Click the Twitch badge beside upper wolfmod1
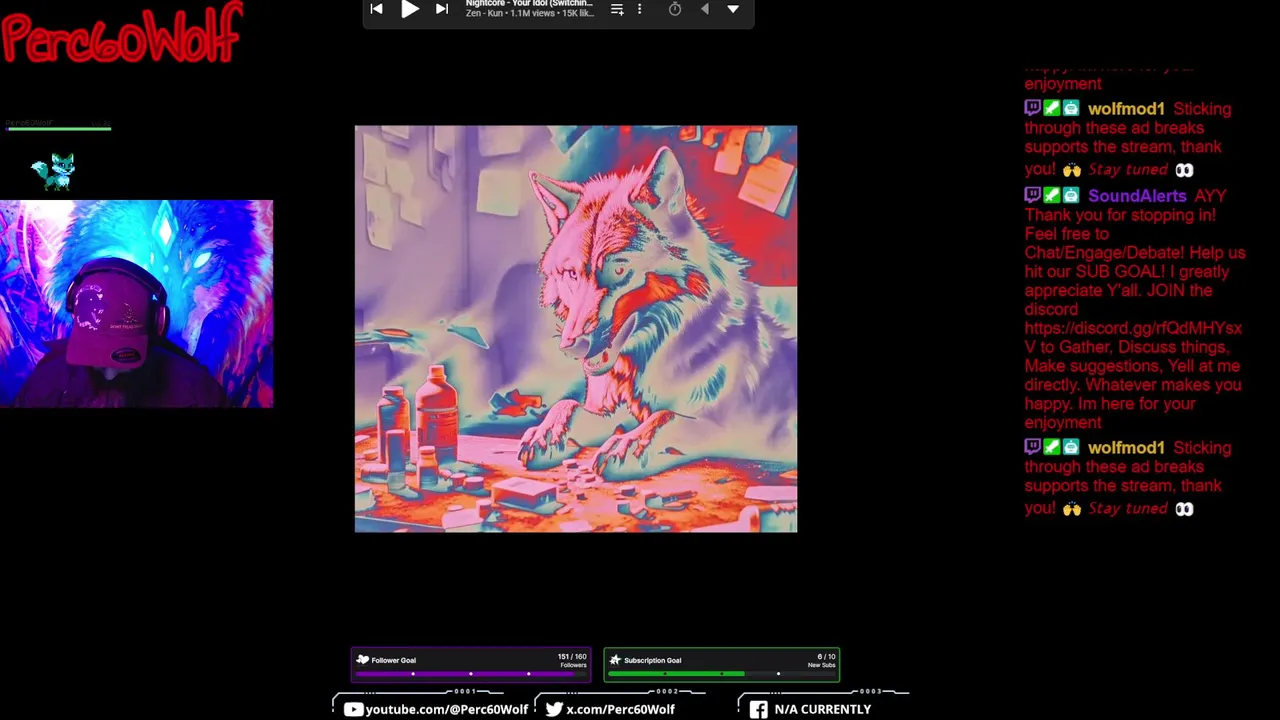 point(1033,108)
